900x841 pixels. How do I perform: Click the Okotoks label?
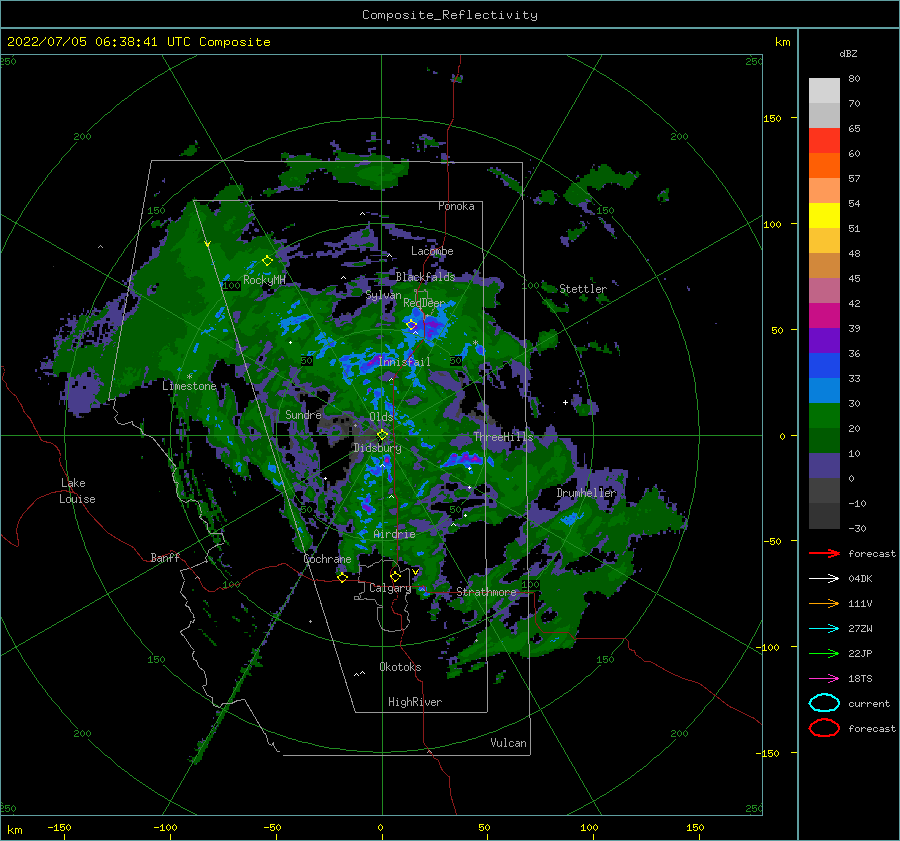(x=400, y=667)
